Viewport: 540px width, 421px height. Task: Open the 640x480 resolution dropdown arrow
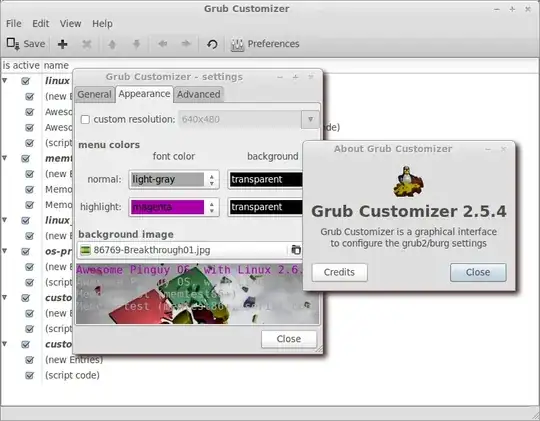tap(310, 120)
